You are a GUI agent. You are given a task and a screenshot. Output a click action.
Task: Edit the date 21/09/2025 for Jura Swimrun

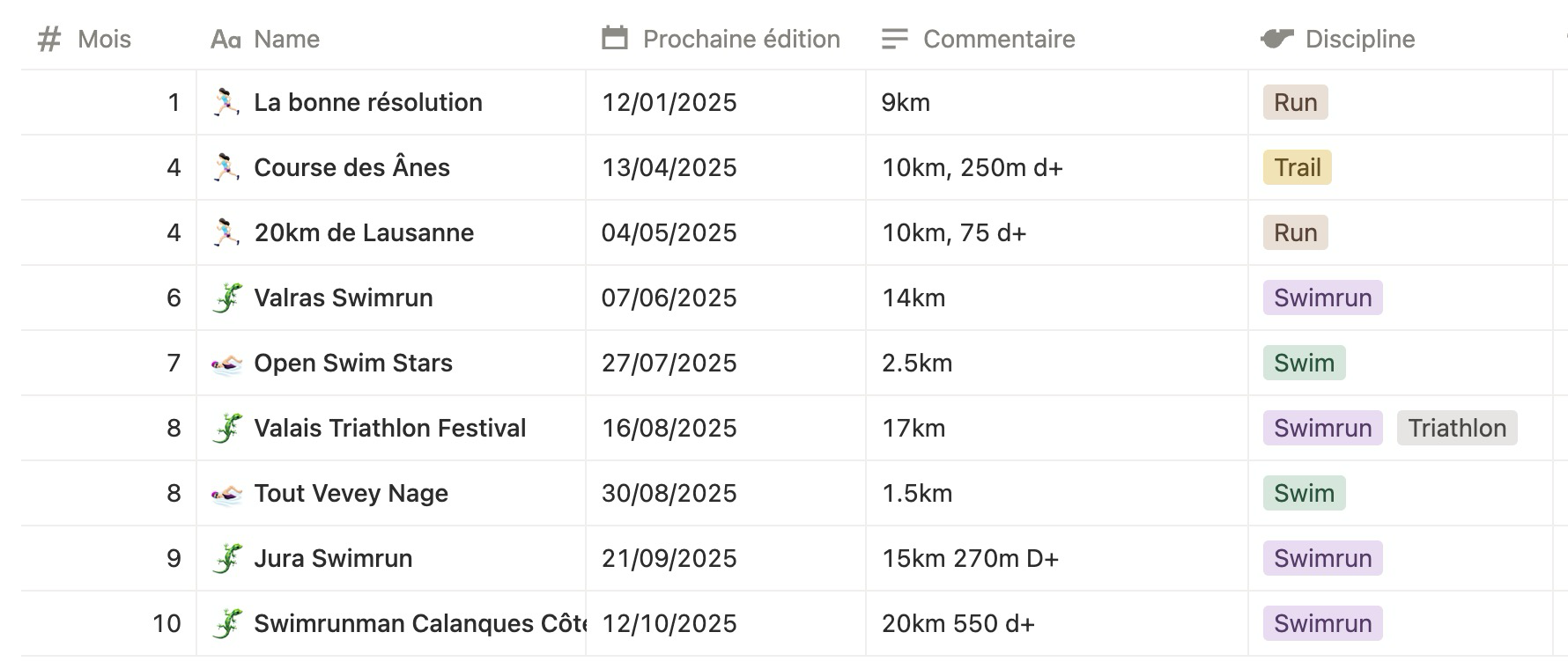click(669, 559)
